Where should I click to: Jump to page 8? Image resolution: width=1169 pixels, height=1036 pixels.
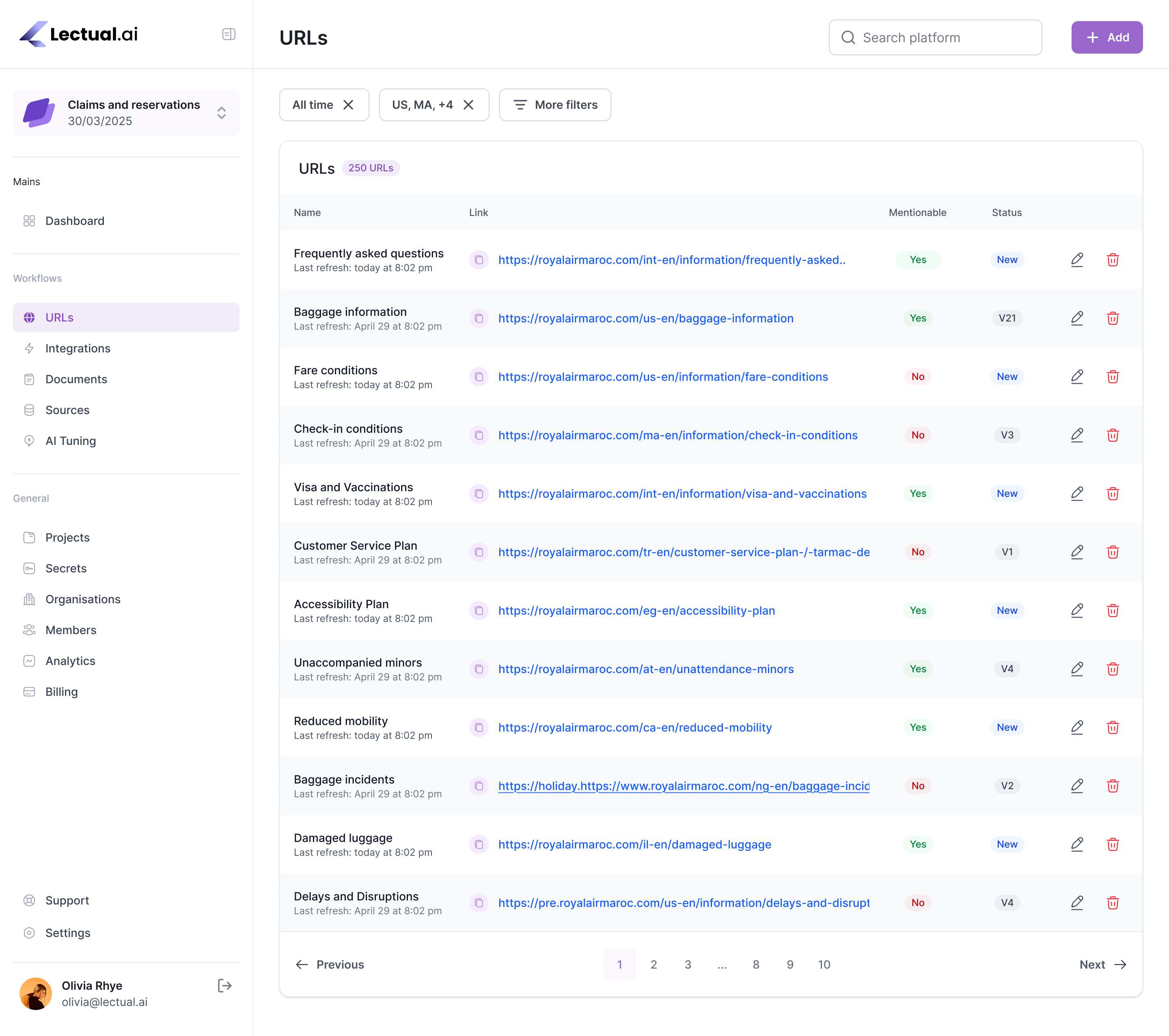click(756, 965)
